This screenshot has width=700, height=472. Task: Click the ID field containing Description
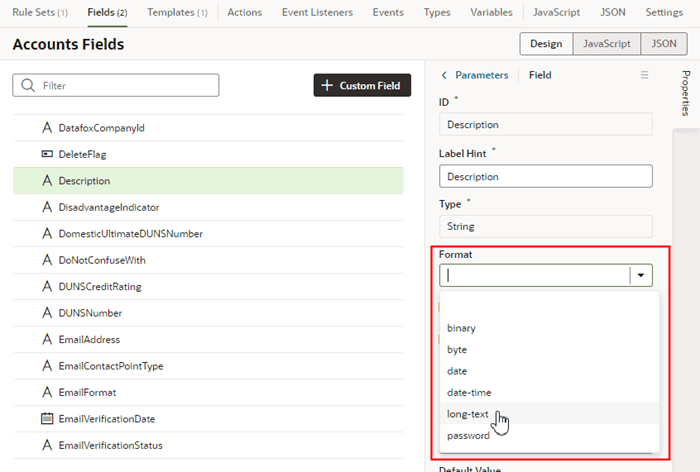[x=546, y=125]
